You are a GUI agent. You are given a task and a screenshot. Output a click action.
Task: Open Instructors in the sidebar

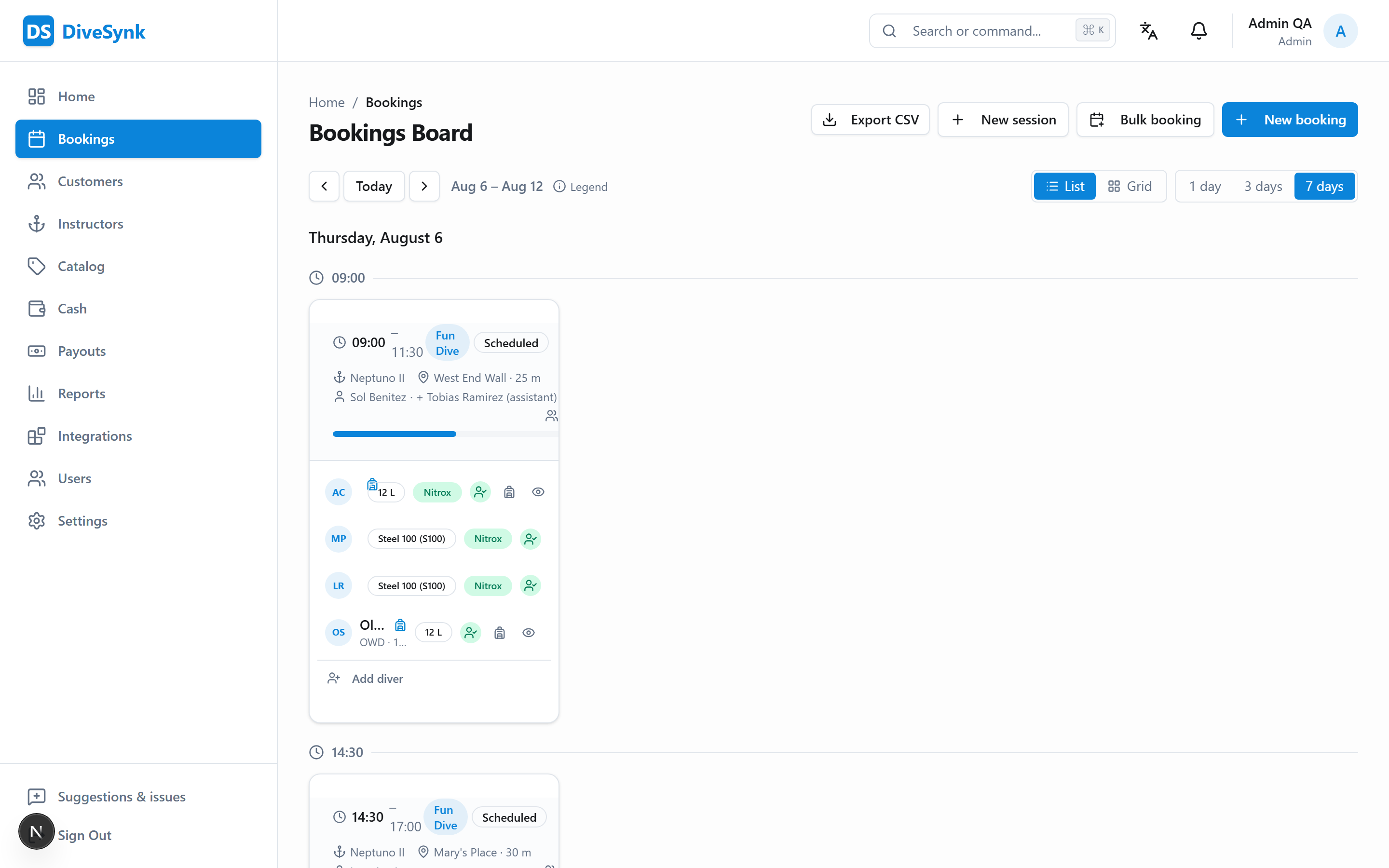click(138, 224)
